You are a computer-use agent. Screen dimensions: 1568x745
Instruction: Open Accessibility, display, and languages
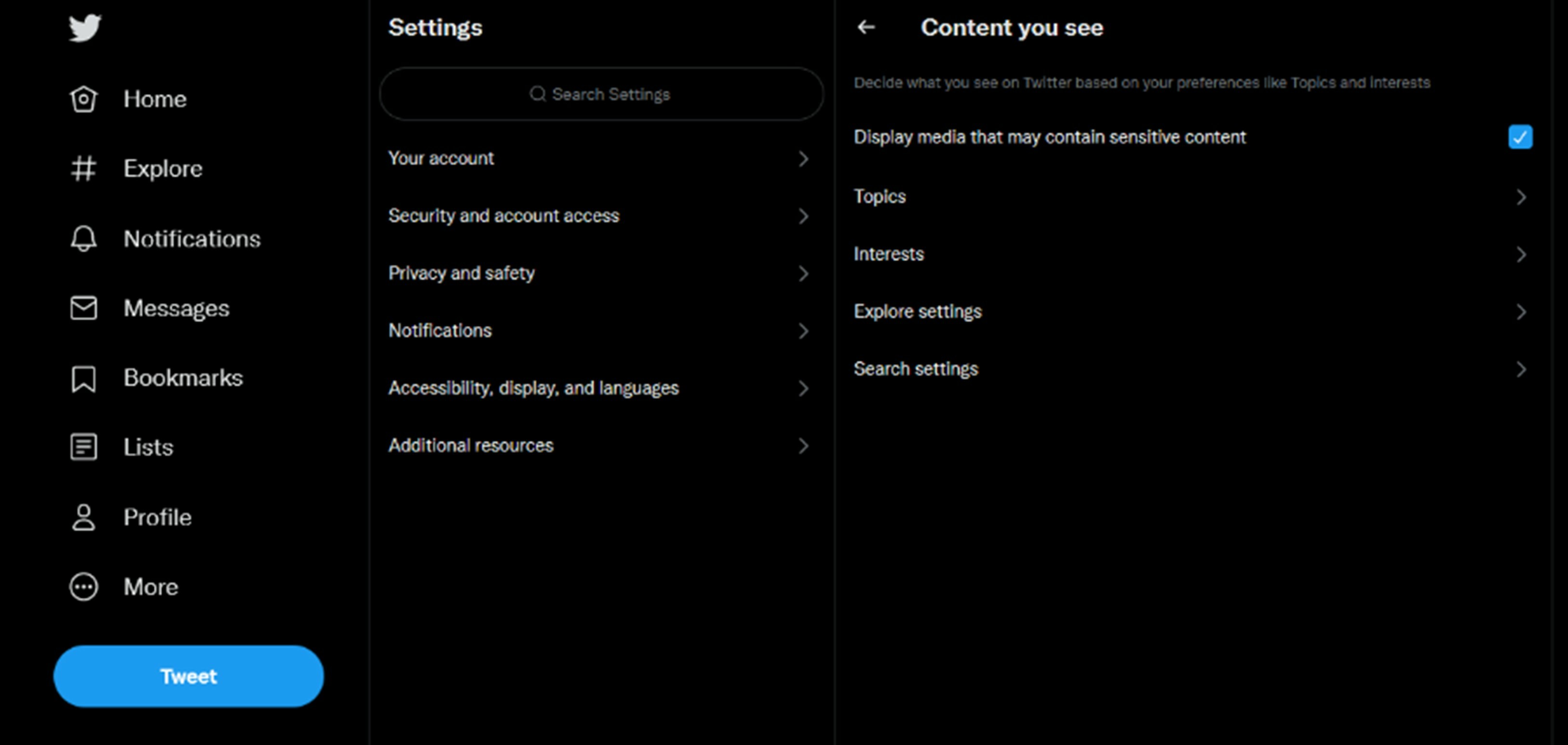coord(600,388)
